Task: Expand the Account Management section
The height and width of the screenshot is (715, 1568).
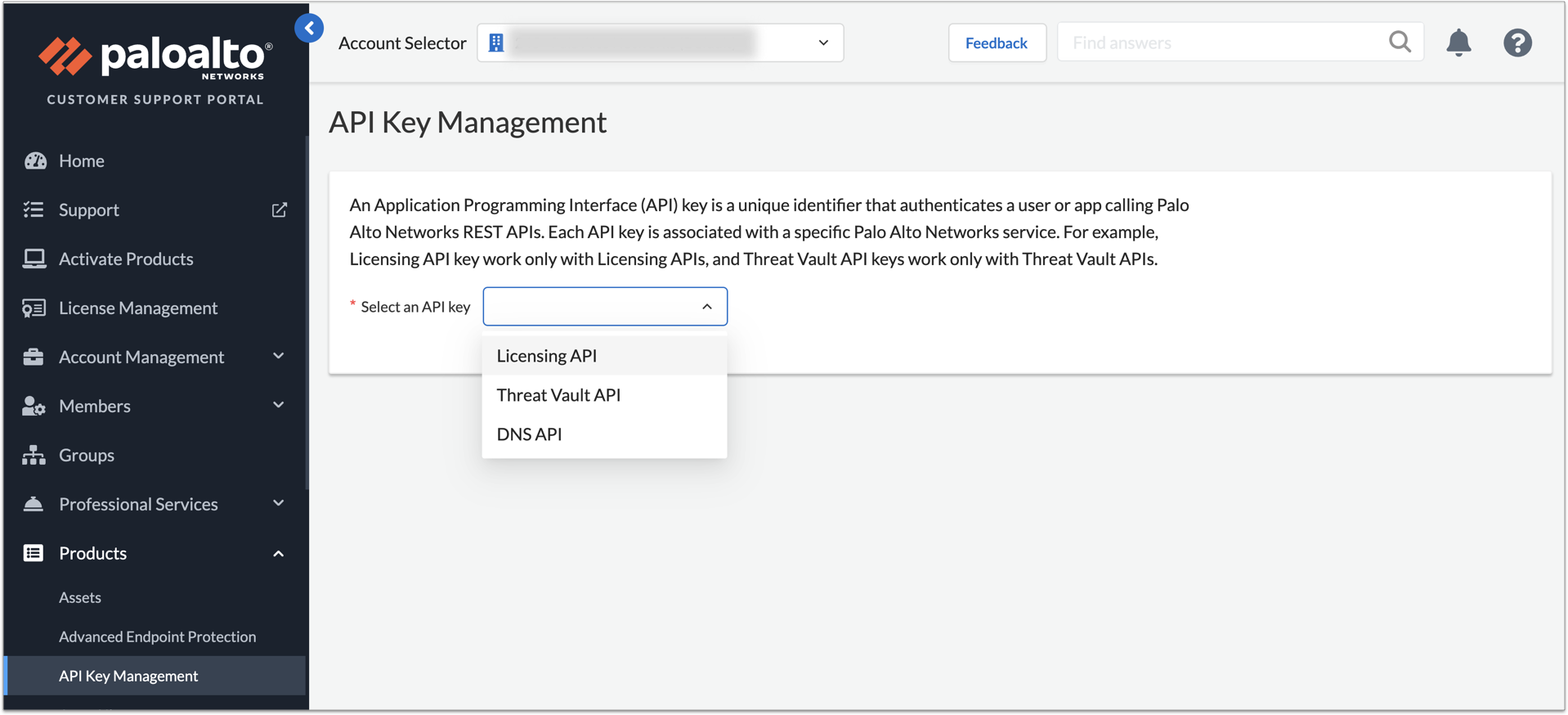Action: coord(278,357)
